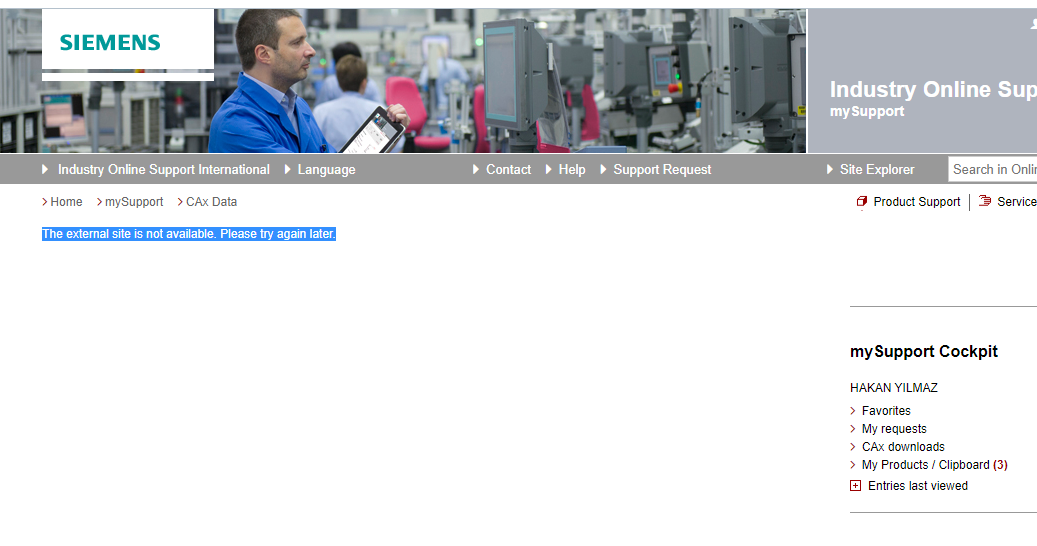The height and width of the screenshot is (546, 1037).
Task: Click the Services icon
Action: tap(985, 201)
